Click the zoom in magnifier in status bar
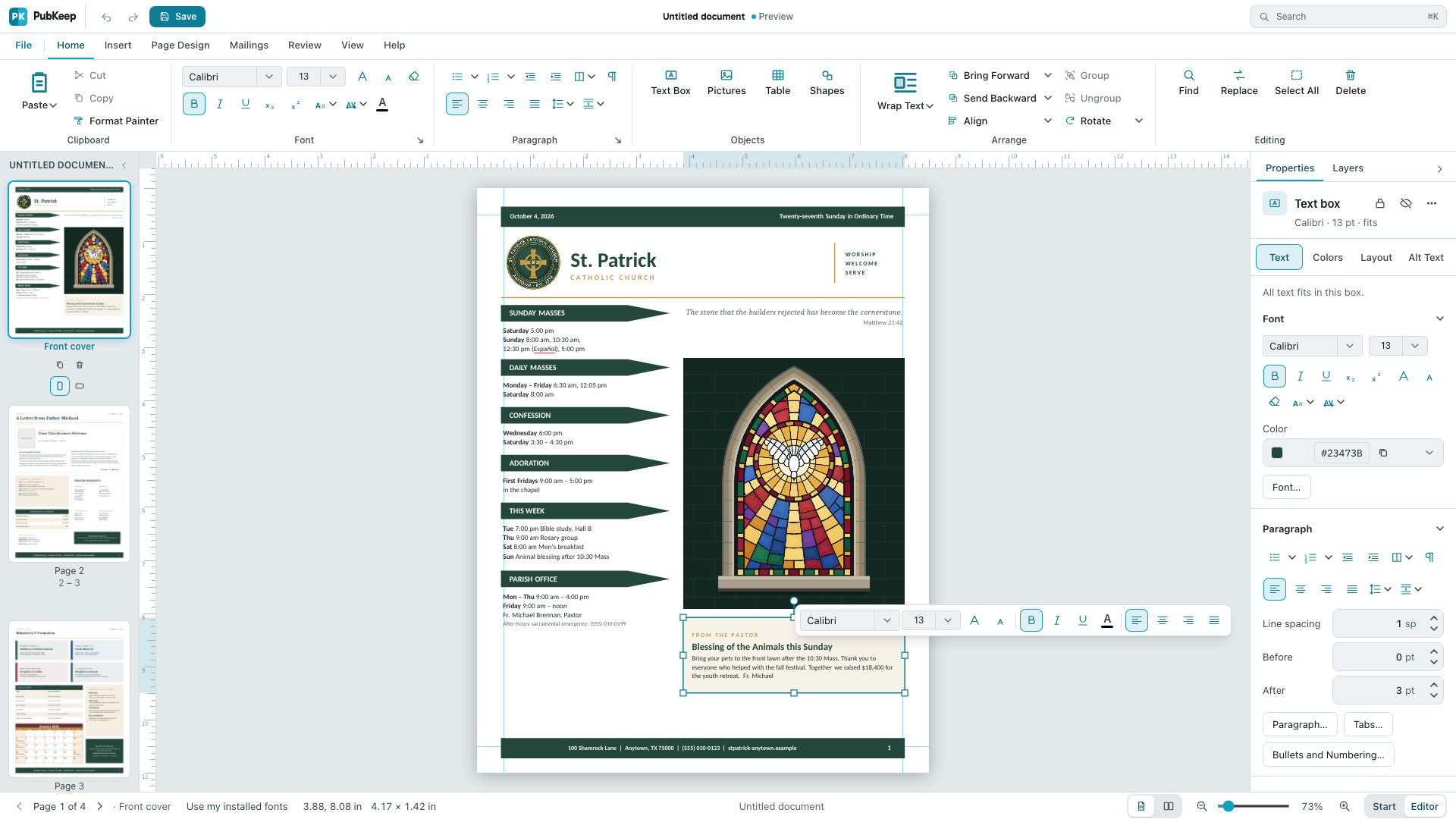This screenshot has width=1456, height=819. pos(1345,806)
